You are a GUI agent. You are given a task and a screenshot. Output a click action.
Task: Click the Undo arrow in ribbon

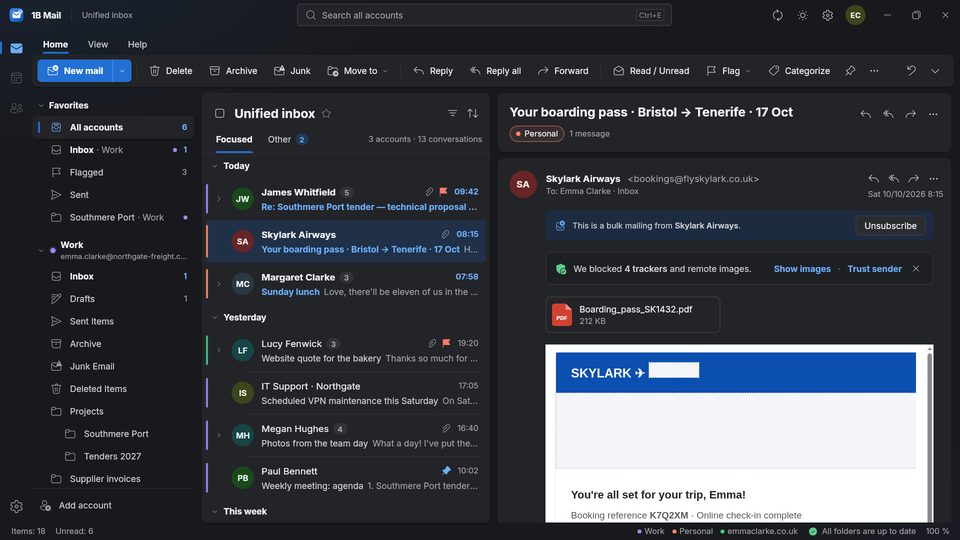point(911,71)
